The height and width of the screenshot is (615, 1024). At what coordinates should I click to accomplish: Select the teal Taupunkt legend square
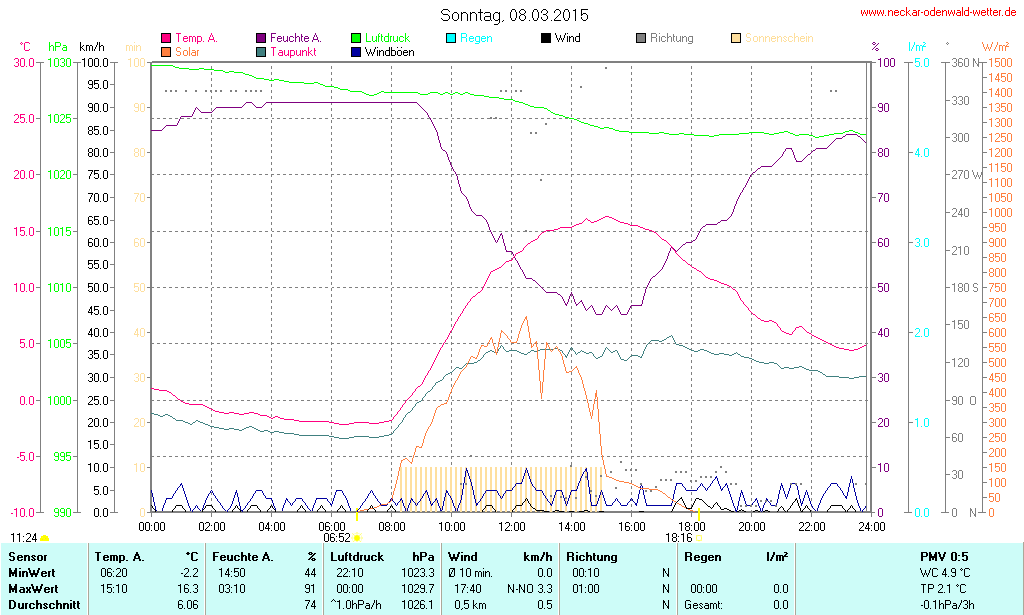pyautogui.click(x=261, y=51)
